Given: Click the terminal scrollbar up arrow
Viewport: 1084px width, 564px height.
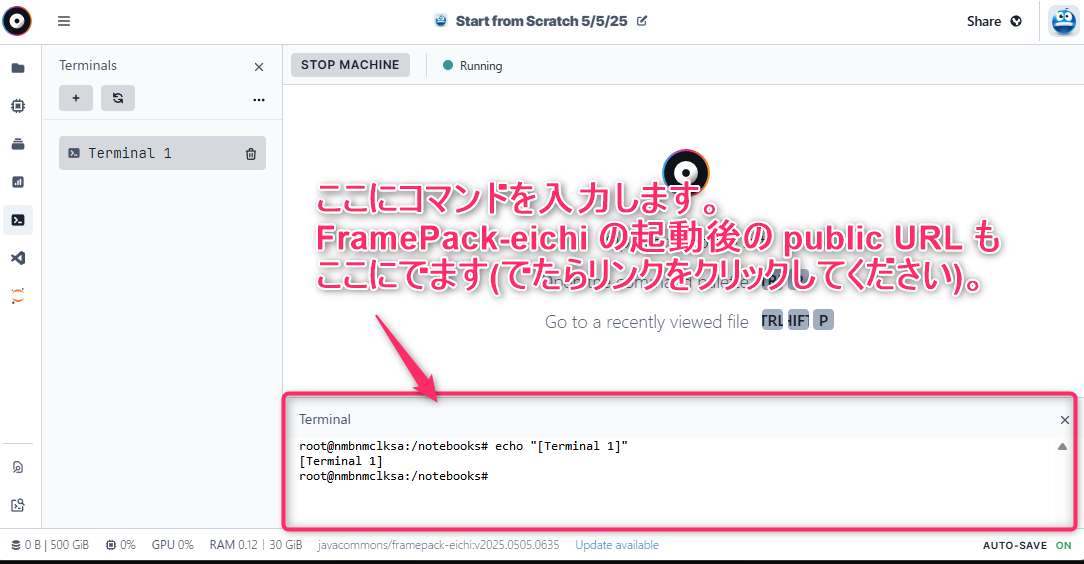Looking at the screenshot, I should (x=1062, y=446).
